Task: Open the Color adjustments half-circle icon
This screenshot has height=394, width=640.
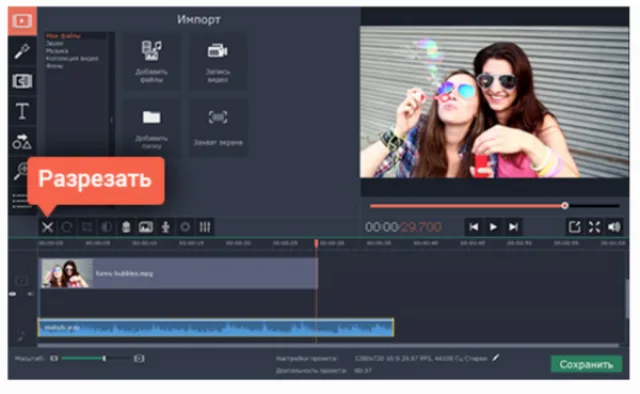Action: (x=107, y=227)
